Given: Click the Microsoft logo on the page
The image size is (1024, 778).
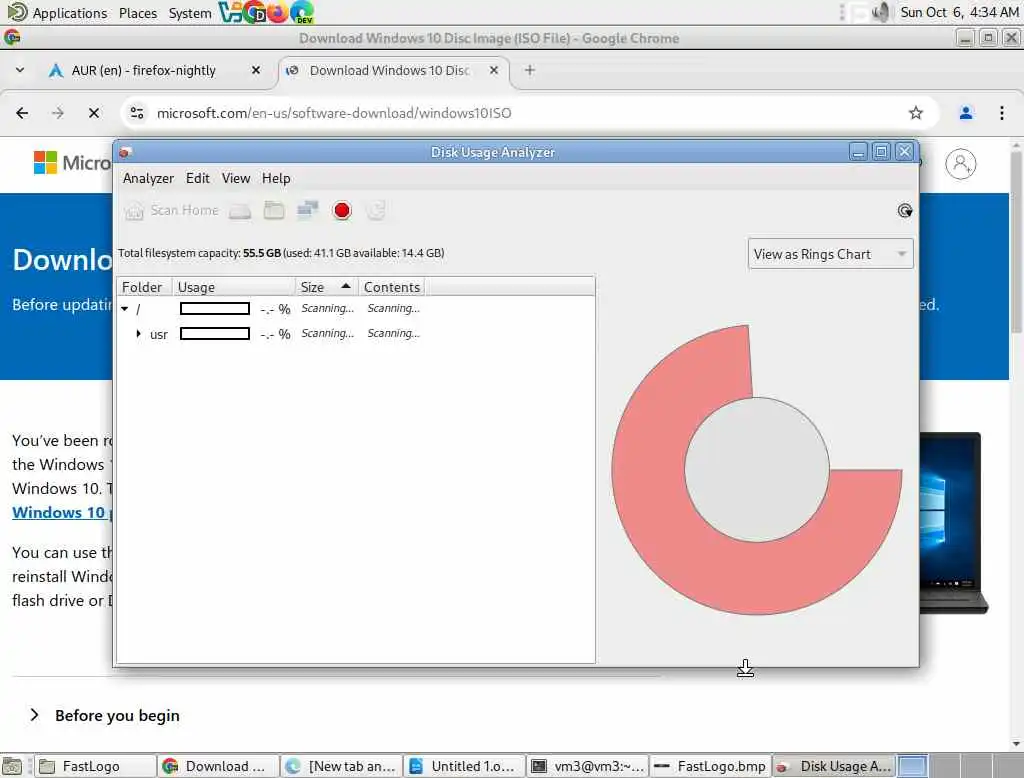Looking at the screenshot, I should (x=72, y=163).
